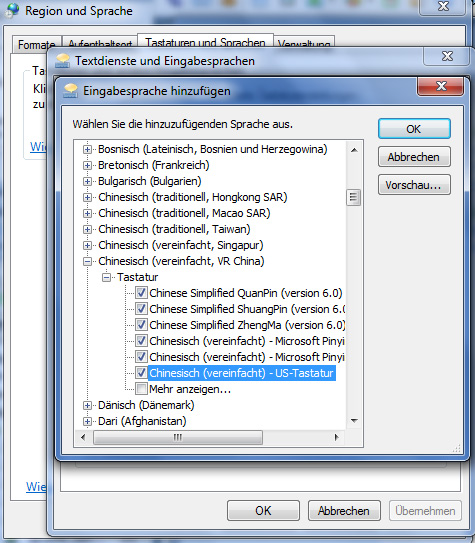Select Chinesisch (traditionell, Hongkong SAR) label
475x543 pixels.
[x=193, y=197]
